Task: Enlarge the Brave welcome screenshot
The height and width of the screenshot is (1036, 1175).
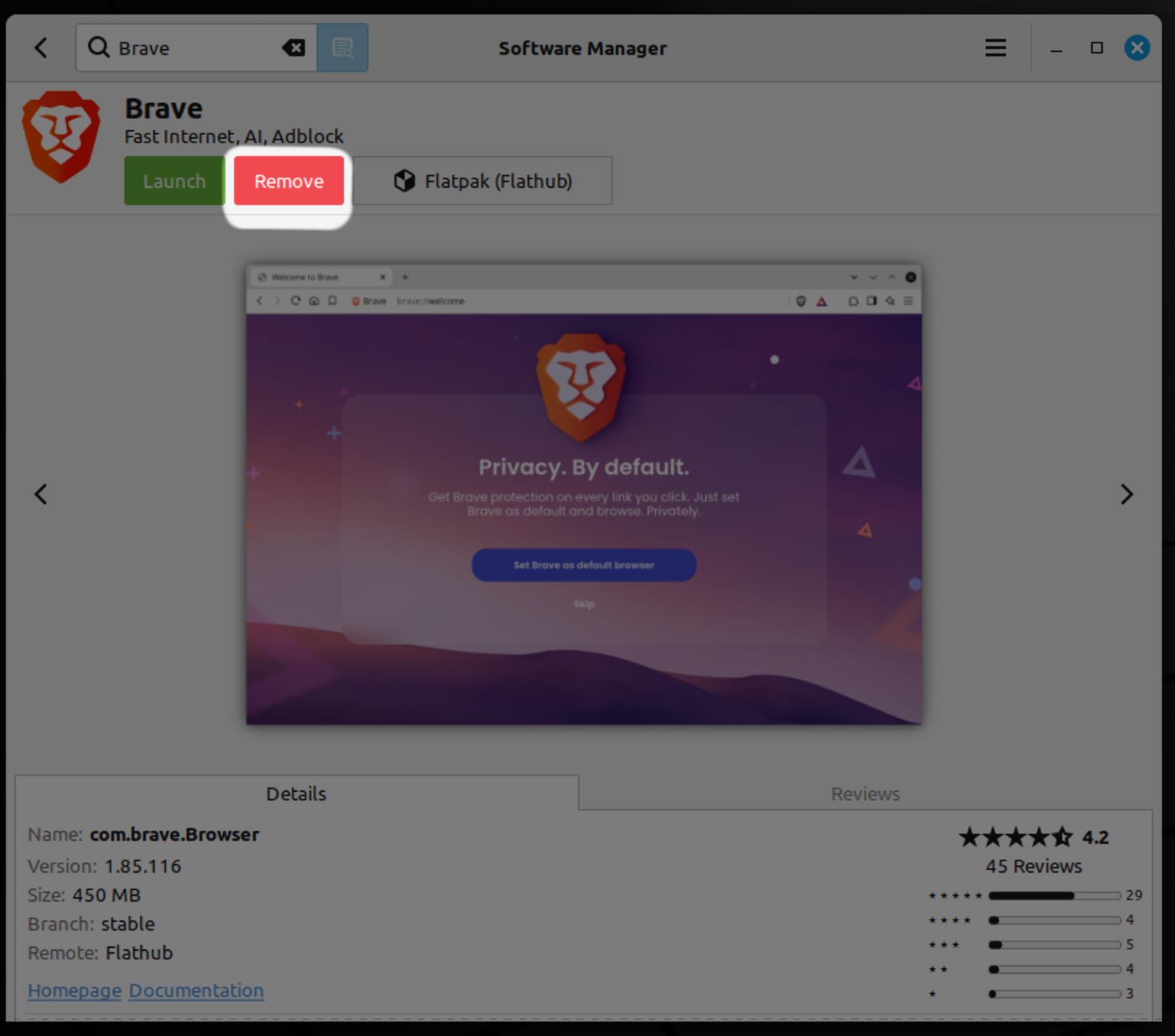Action: [x=584, y=494]
